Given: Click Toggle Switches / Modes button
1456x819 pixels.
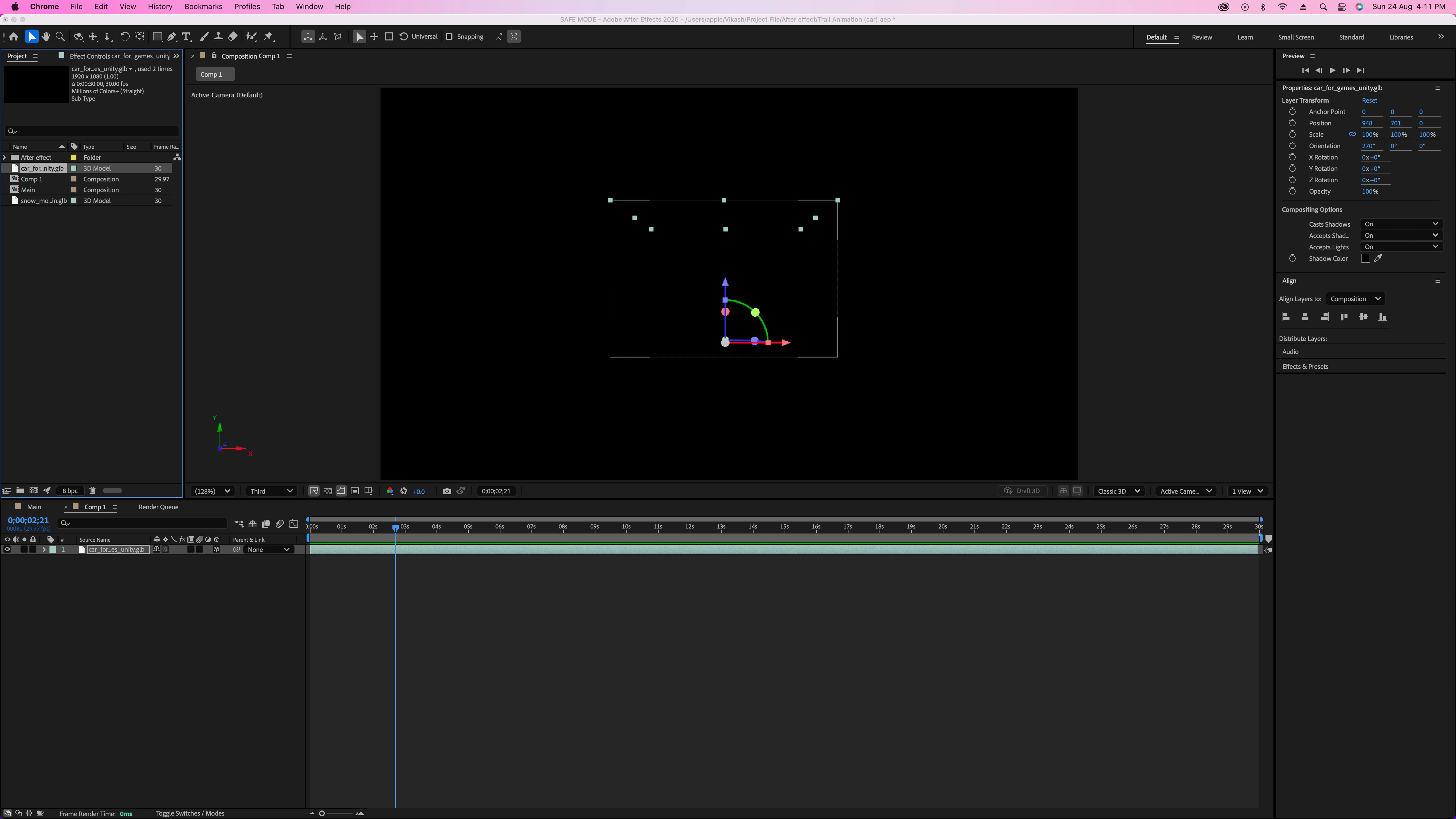Looking at the screenshot, I should [x=190, y=813].
